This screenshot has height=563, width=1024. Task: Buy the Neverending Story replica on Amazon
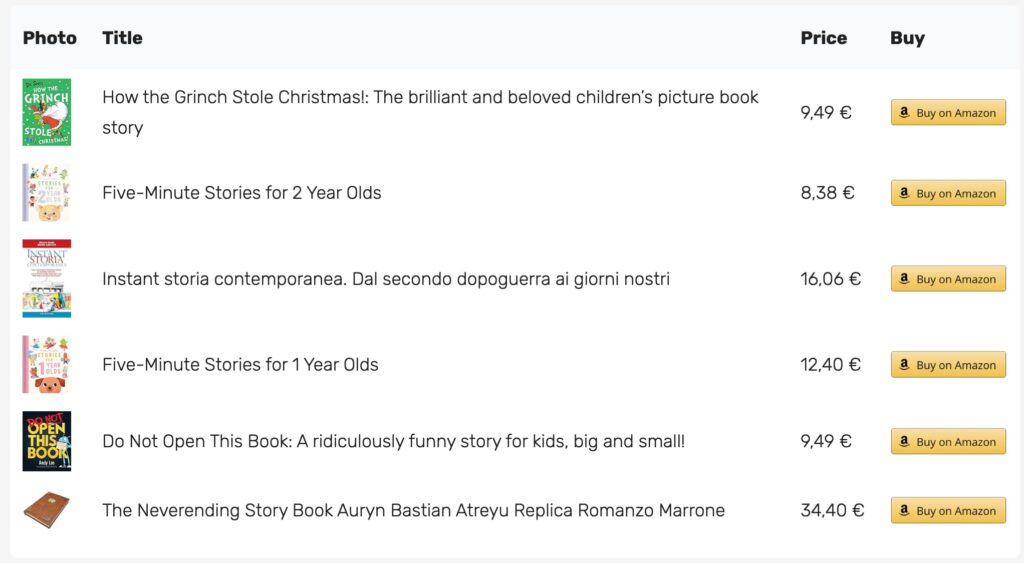tap(948, 510)
